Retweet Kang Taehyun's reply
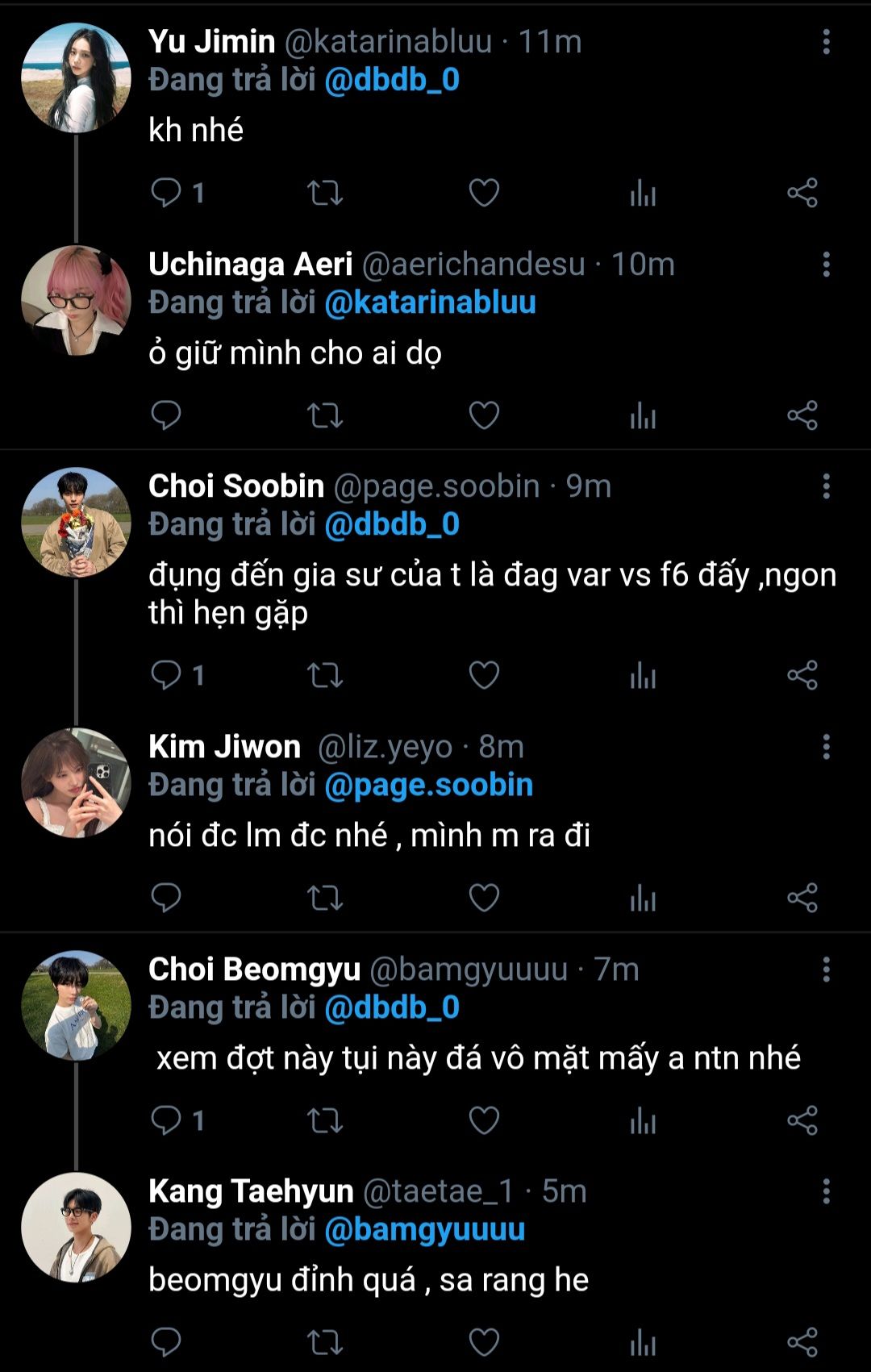 click(325, 1342)
